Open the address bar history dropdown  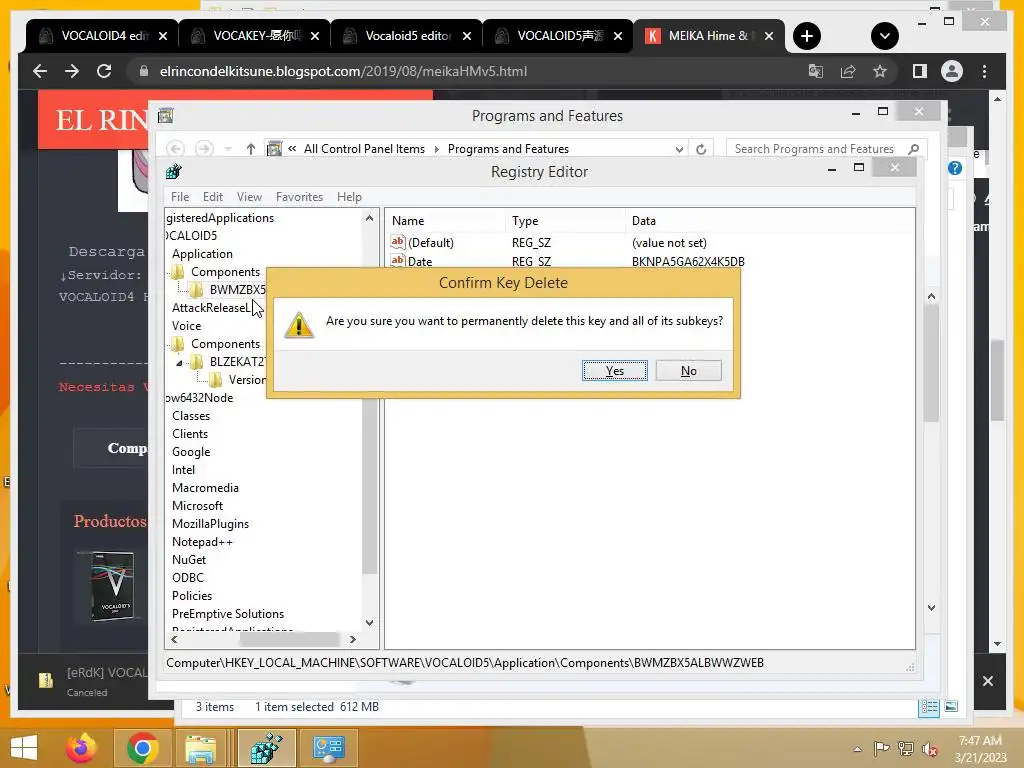679,149
